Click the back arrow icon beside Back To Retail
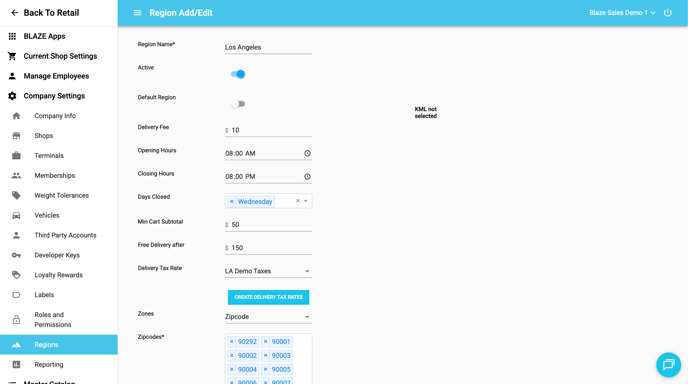Viewport: 688px width, 384px height. pyautogui.click(x=14, y=13)
